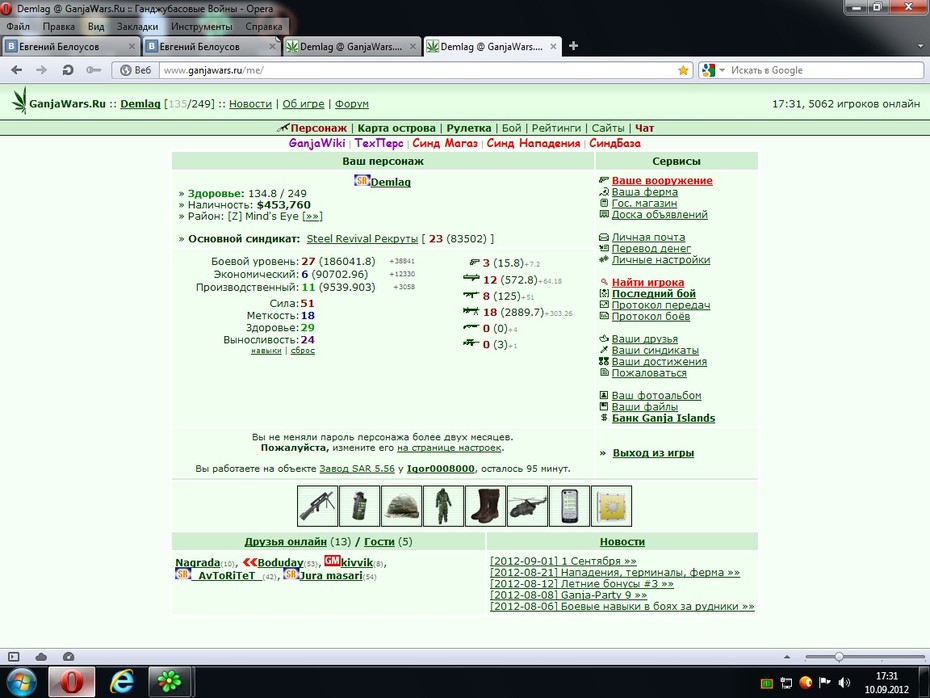This screenshot has height=698, width=930.
Task: Expand the Google search engine dropdown
Action: (722, 70)
